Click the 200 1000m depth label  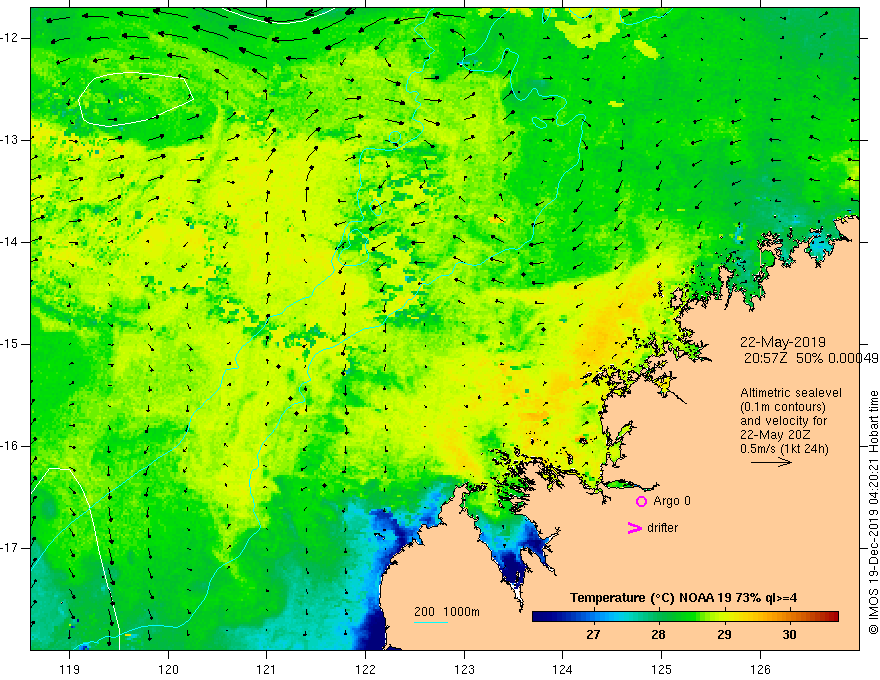[x=447, y=612]
